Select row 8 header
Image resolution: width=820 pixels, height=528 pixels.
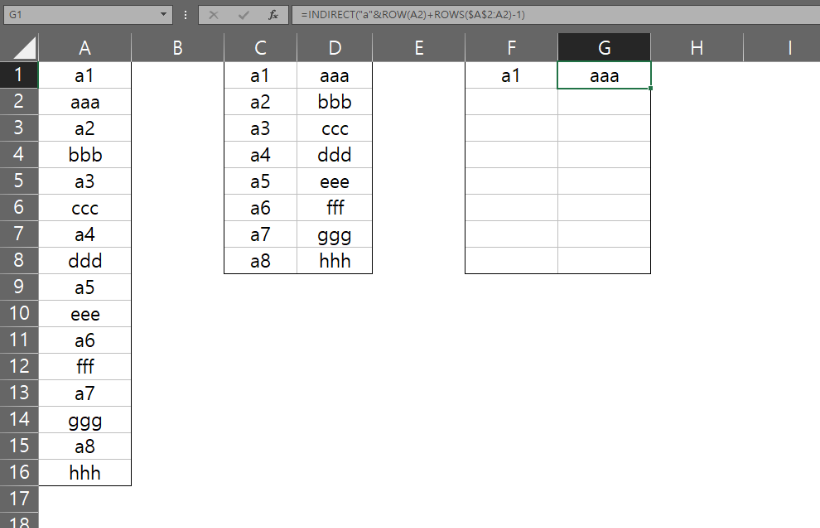19,260
